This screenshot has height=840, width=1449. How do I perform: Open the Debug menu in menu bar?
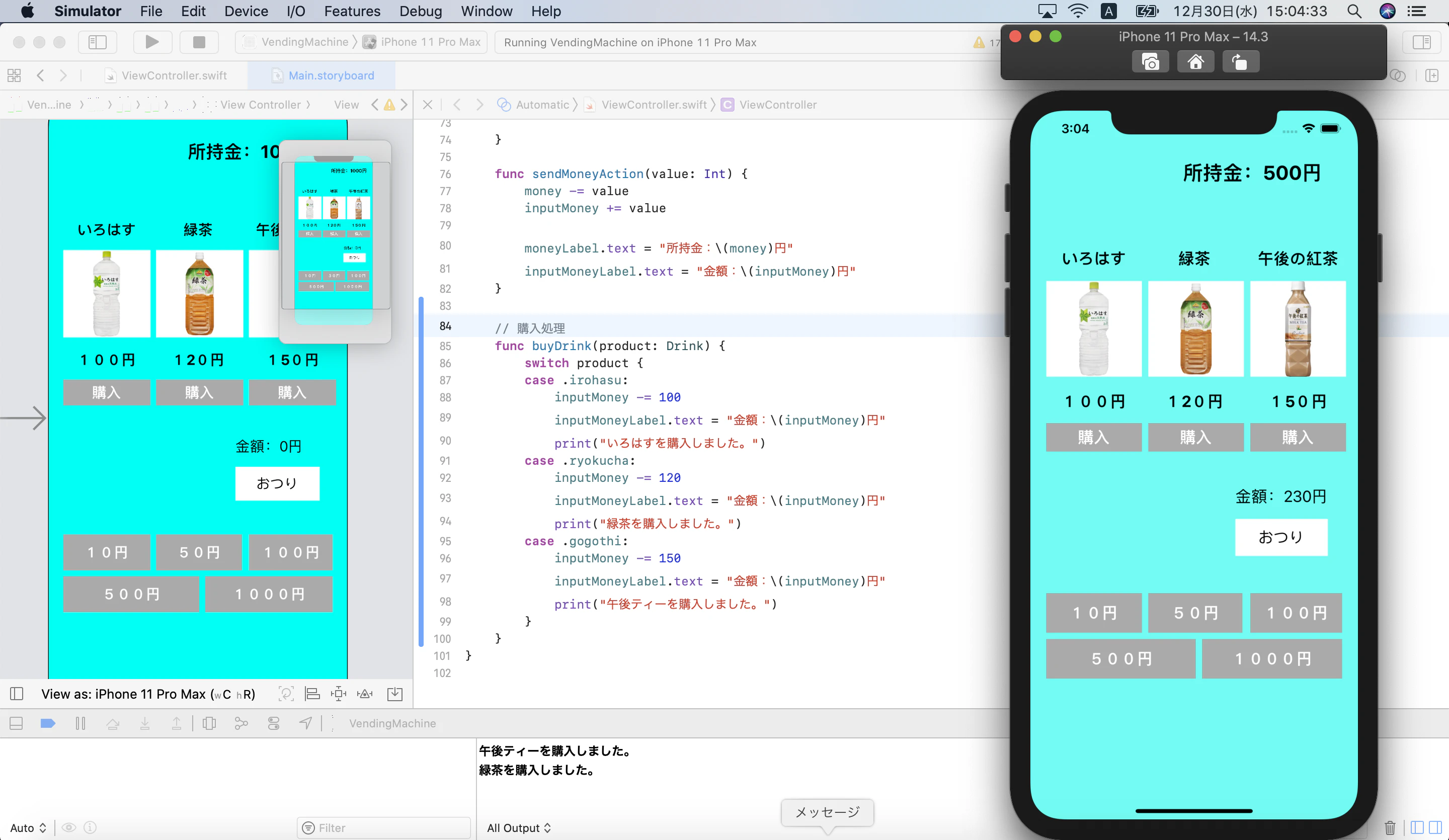tap(420, 11)
